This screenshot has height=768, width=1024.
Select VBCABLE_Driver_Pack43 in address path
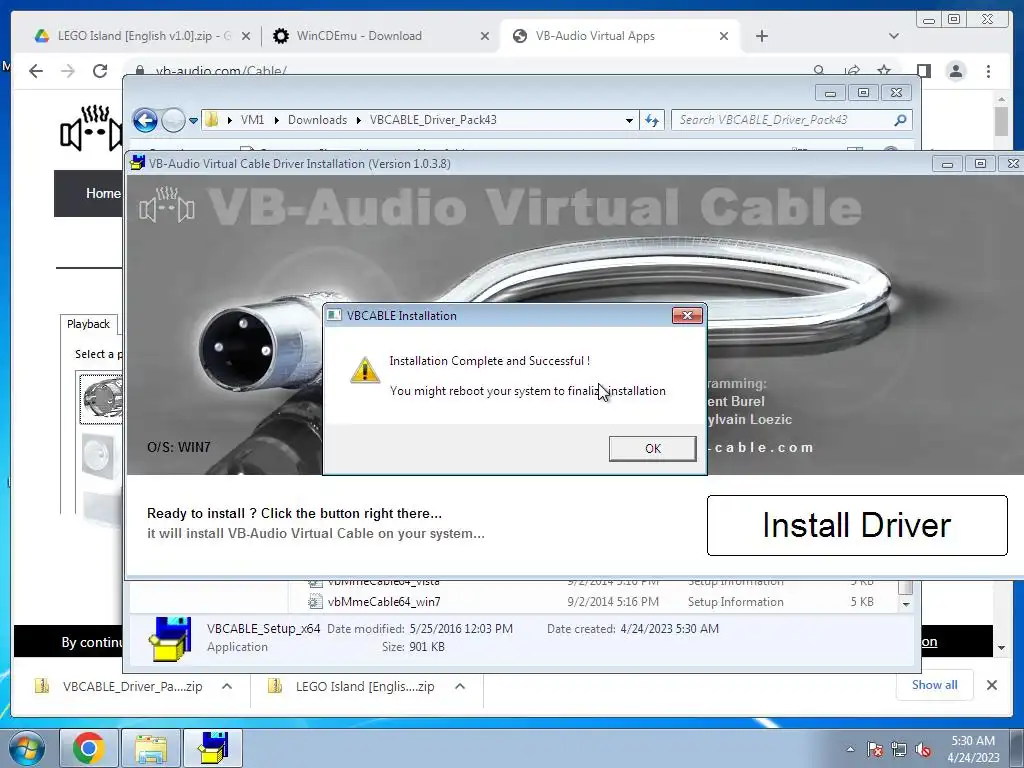tap(433, 120)
